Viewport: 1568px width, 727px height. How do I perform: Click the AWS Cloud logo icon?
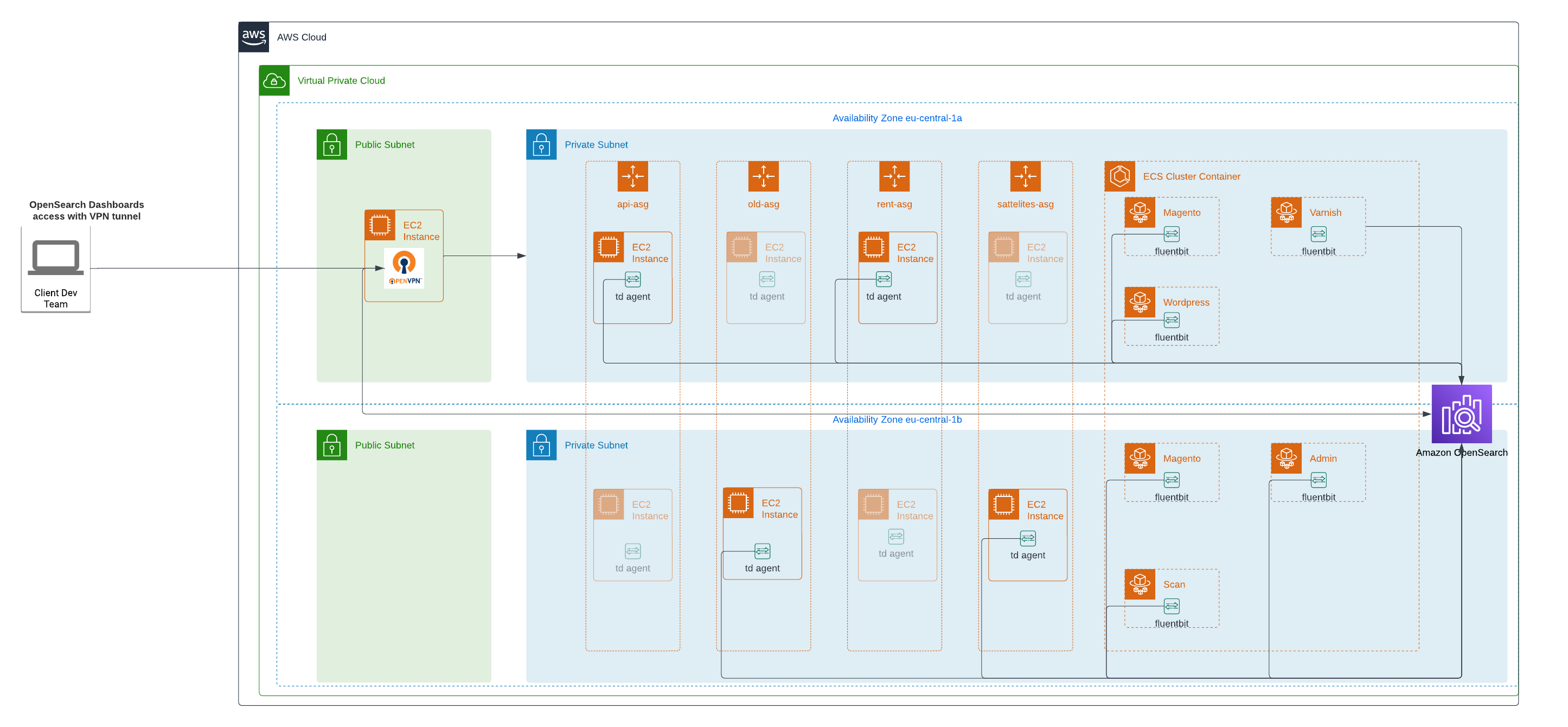254,37
